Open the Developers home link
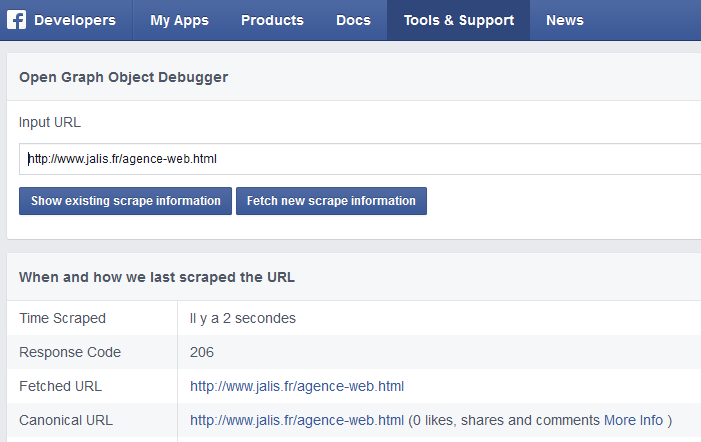701x442 pixels. coord(74,20)
